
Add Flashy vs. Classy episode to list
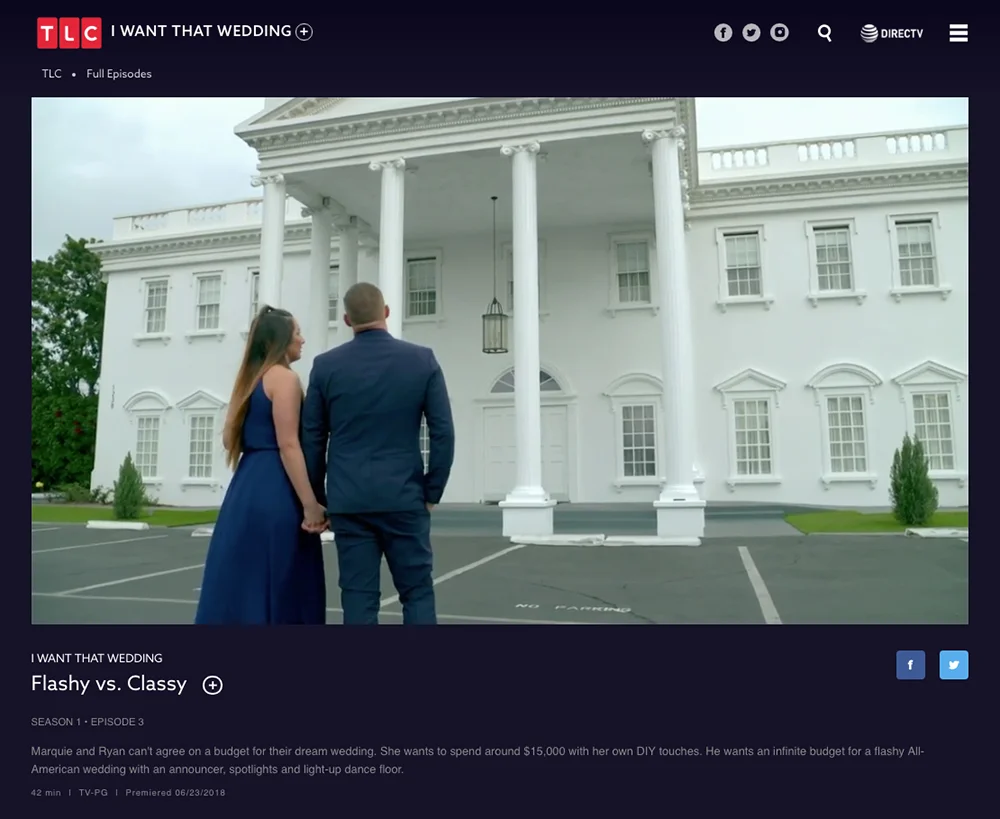212,685
